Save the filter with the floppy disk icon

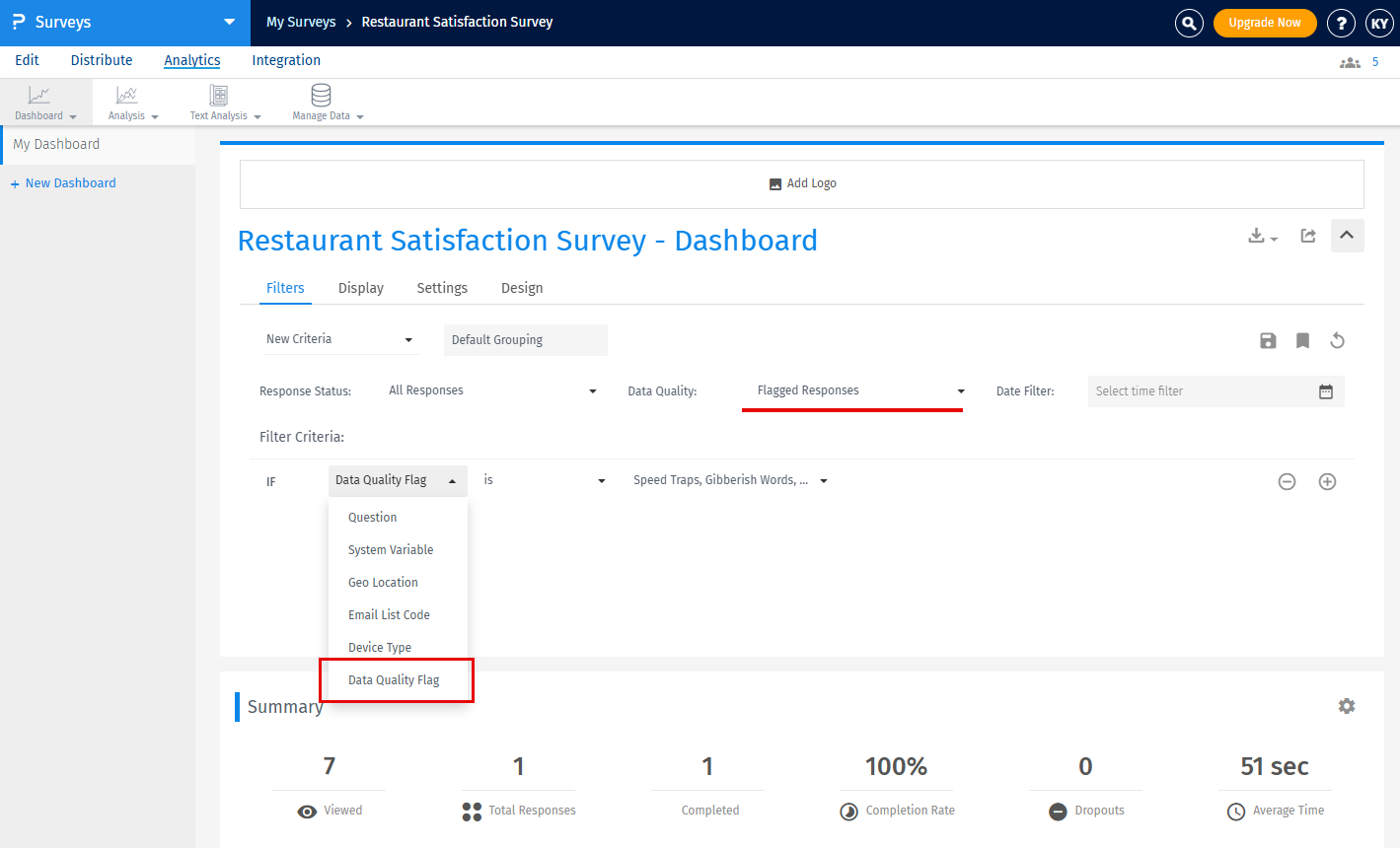pyautogui.click(x=1268, y=340)
